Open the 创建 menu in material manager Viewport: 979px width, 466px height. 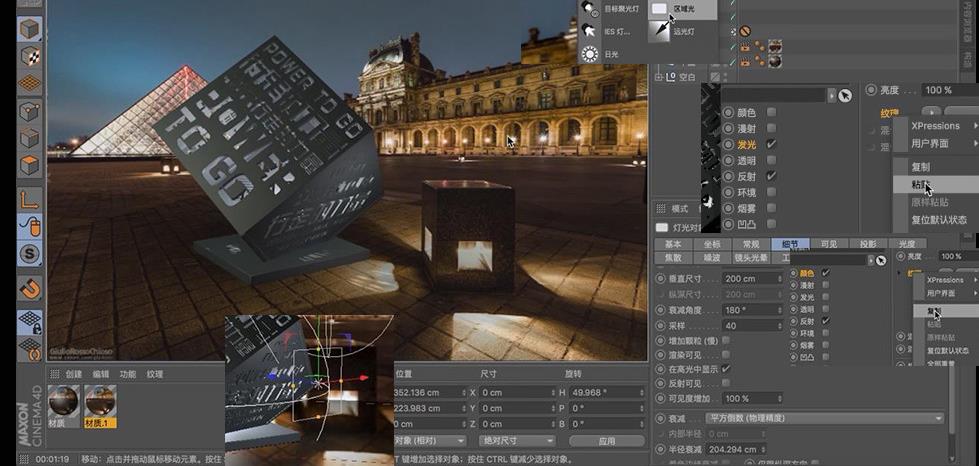74,374
